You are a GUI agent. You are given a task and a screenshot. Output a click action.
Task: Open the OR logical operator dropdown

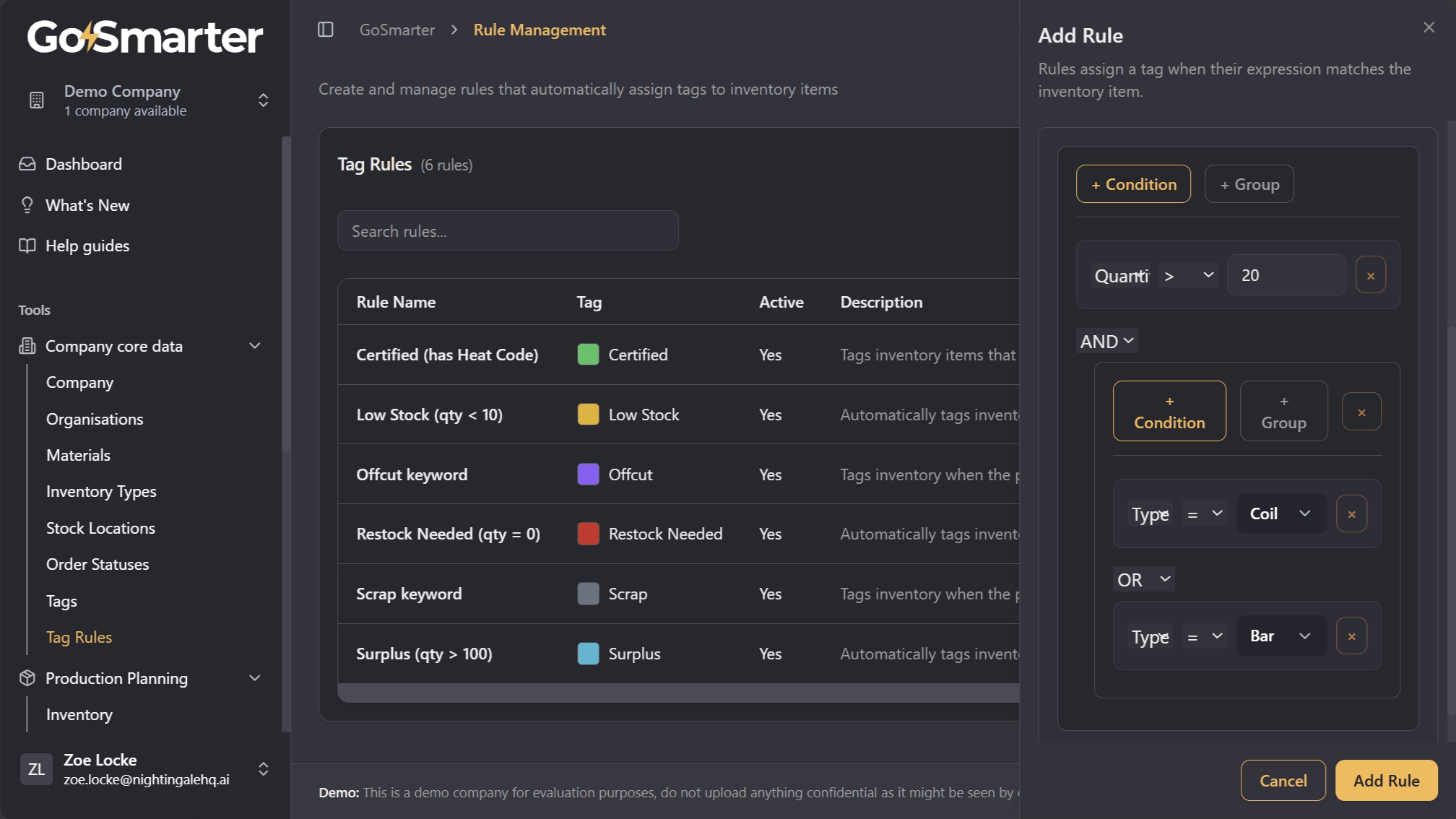point(1143,579)
